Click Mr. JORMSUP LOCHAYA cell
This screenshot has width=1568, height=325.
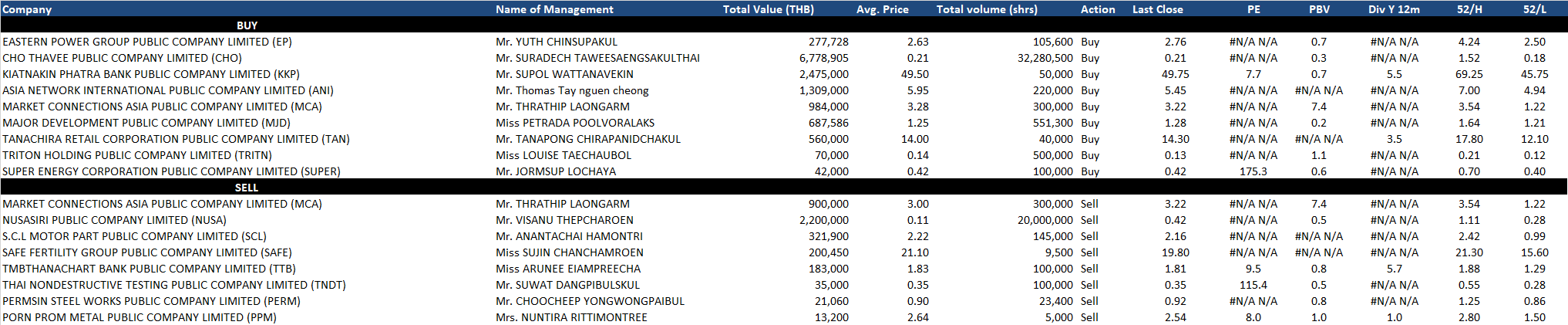coord(556,171)
